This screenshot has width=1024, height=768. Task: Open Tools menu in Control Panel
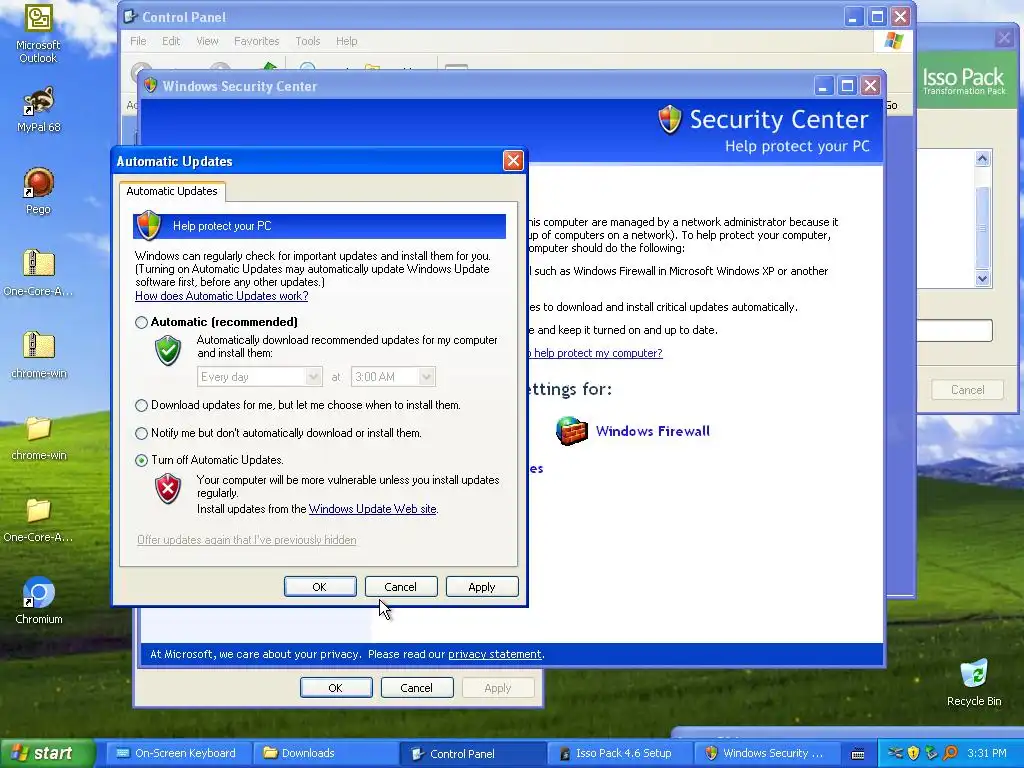click(308, 41)
